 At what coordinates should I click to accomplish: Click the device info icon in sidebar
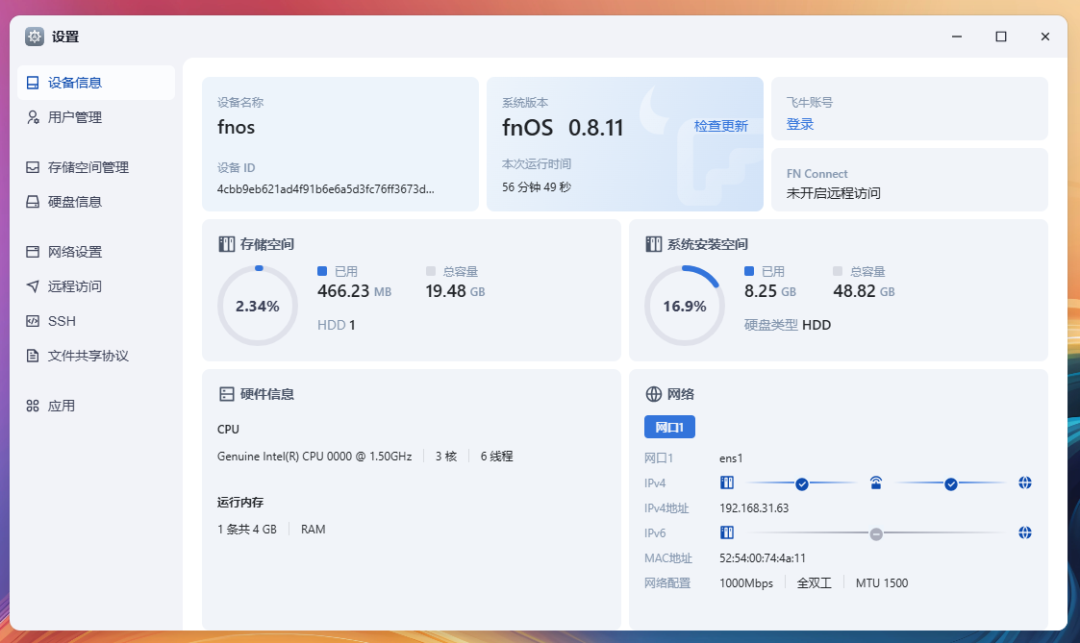pos(32,83)
